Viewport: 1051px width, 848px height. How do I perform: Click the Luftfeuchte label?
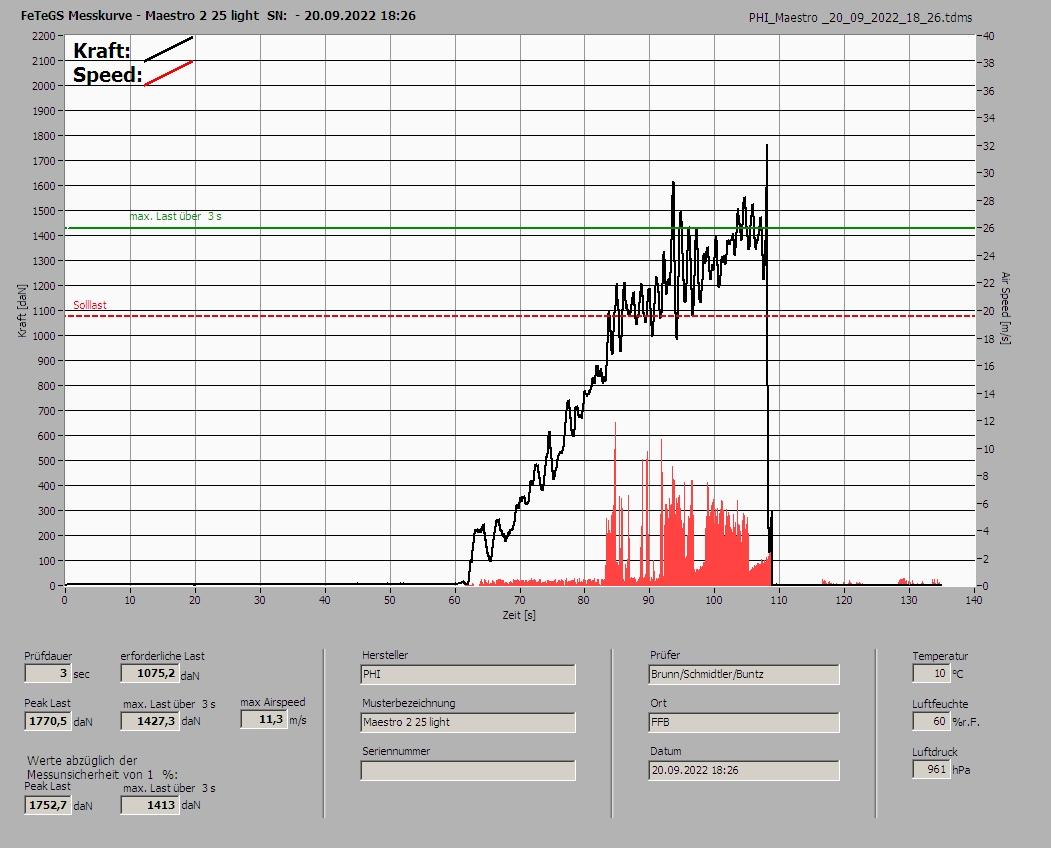coord(940,704)
